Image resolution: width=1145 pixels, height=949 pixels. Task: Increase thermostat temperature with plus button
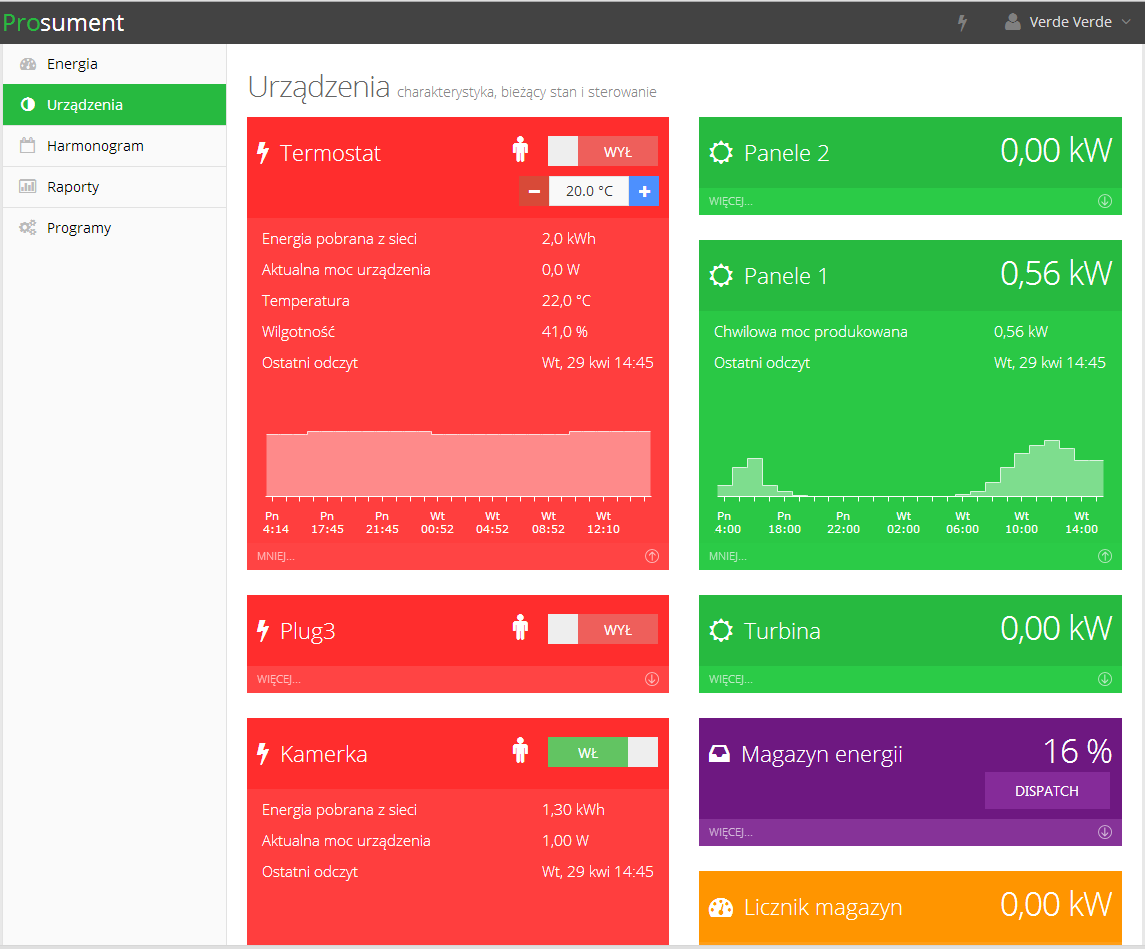[644, 191]
